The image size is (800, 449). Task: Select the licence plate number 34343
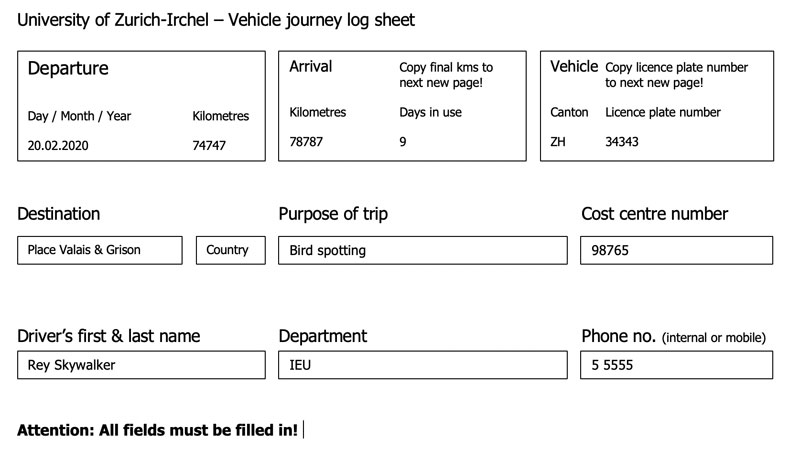[x=622, y=142]
